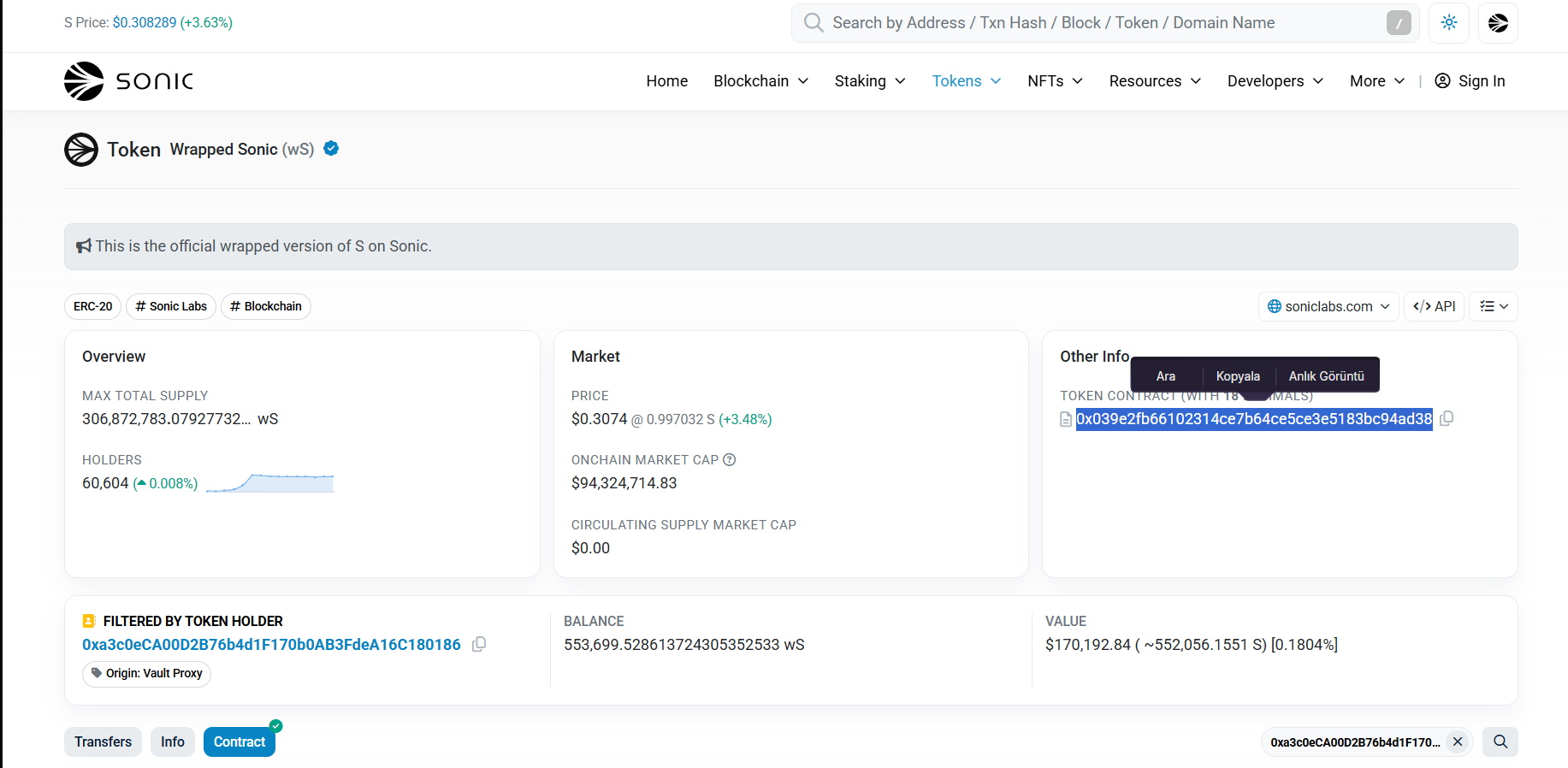
Task: Click Anlık Görüntü in the popup
Action: pos(1327,376)
